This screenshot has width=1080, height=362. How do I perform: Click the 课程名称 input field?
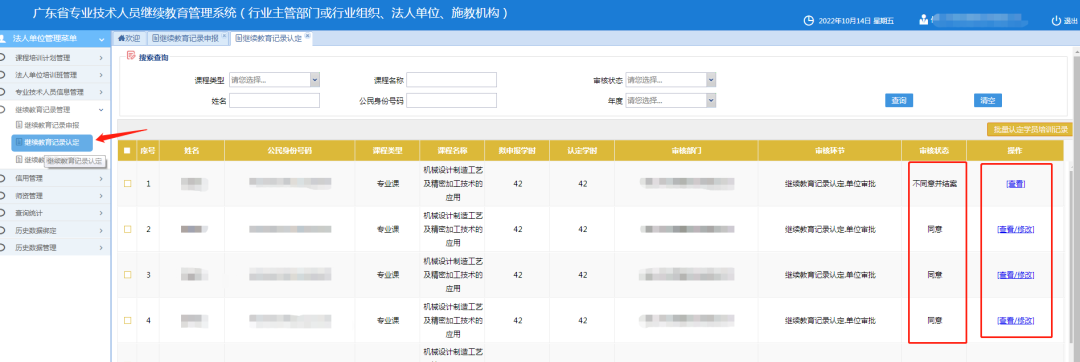click(452, 81)
